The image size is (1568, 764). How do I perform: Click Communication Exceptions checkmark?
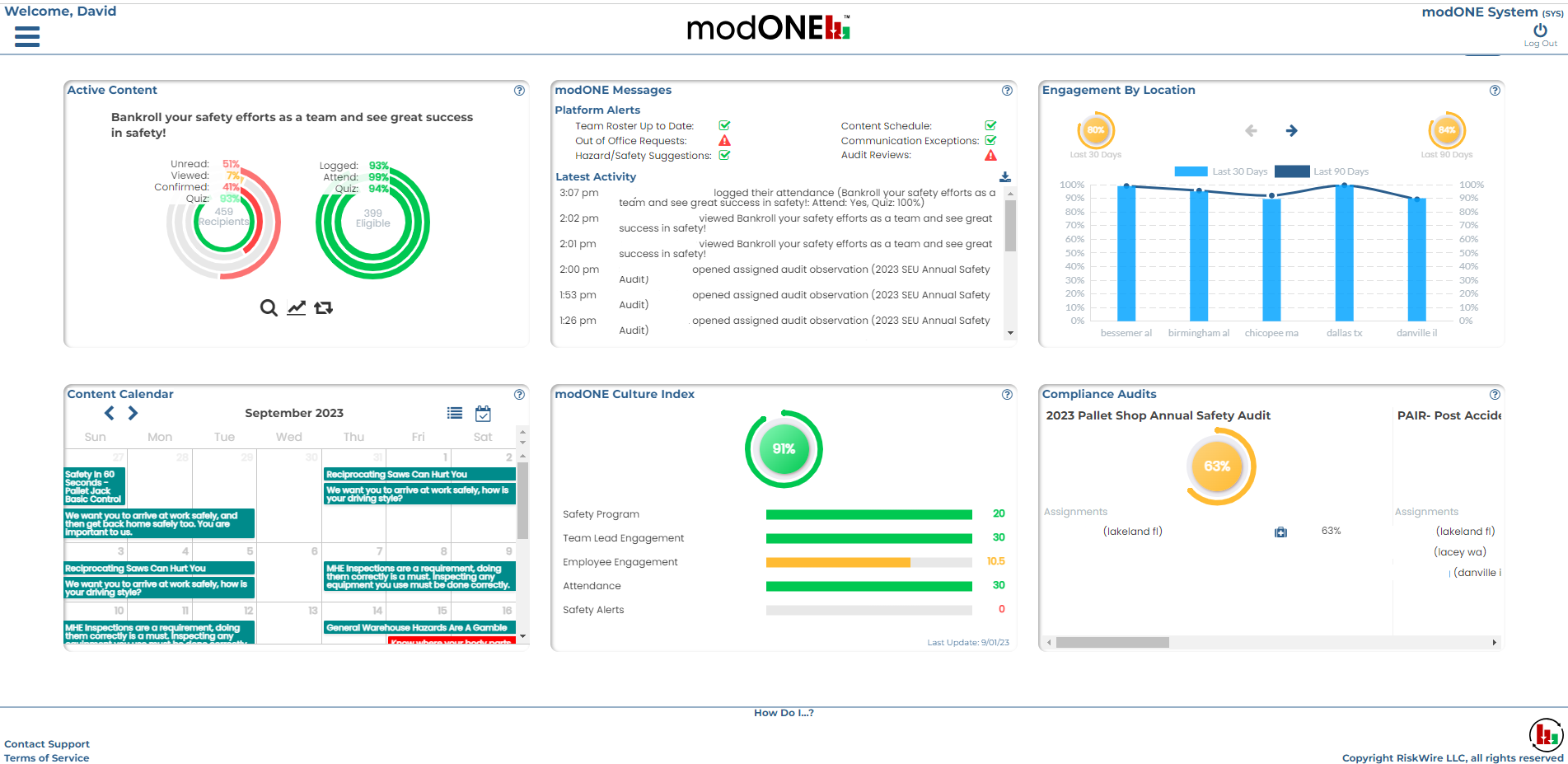[990, 141]
